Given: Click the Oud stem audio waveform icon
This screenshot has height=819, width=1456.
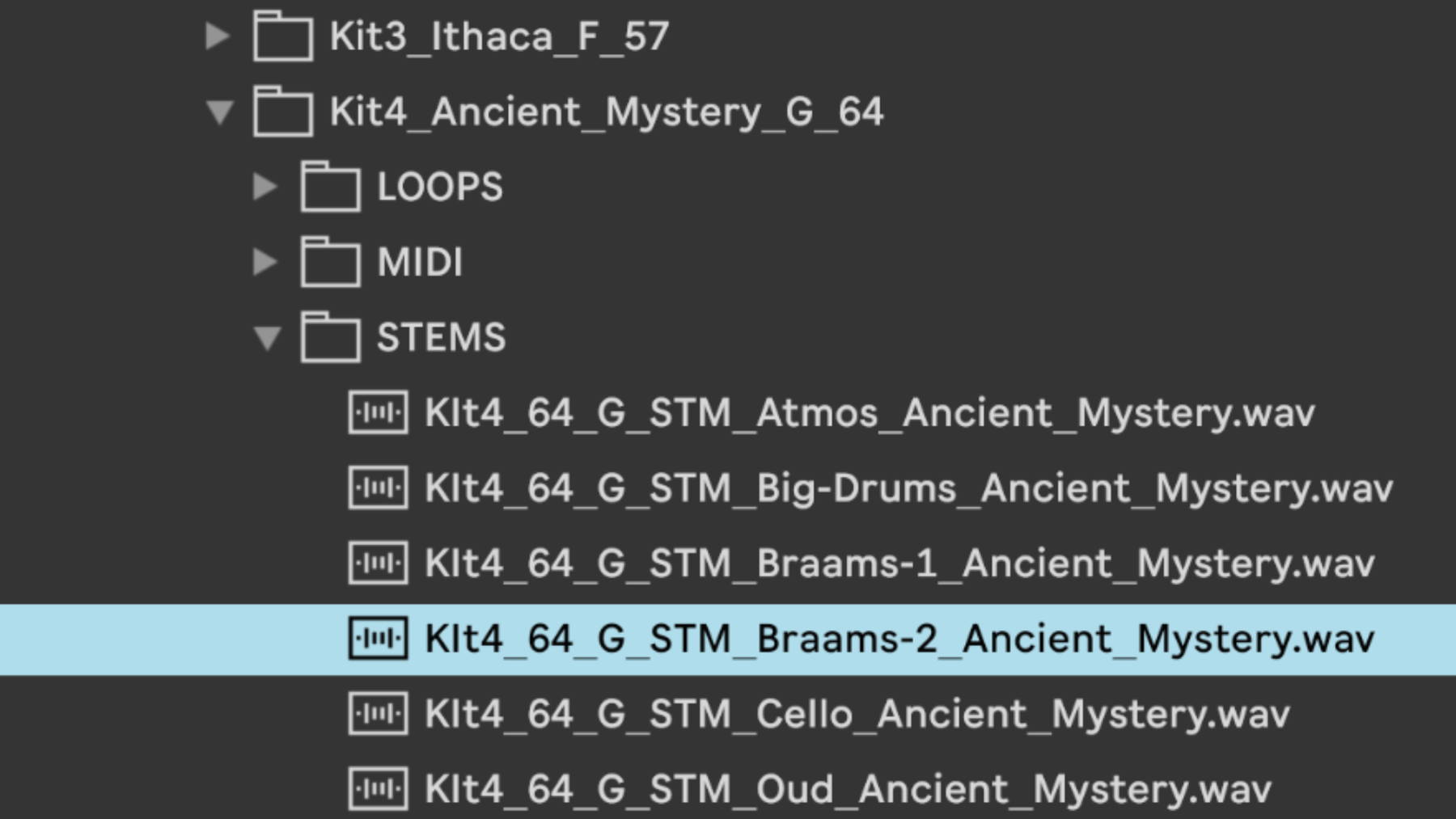Looking at the screenshot, I should pyautogui.click(x=378, y=789).
